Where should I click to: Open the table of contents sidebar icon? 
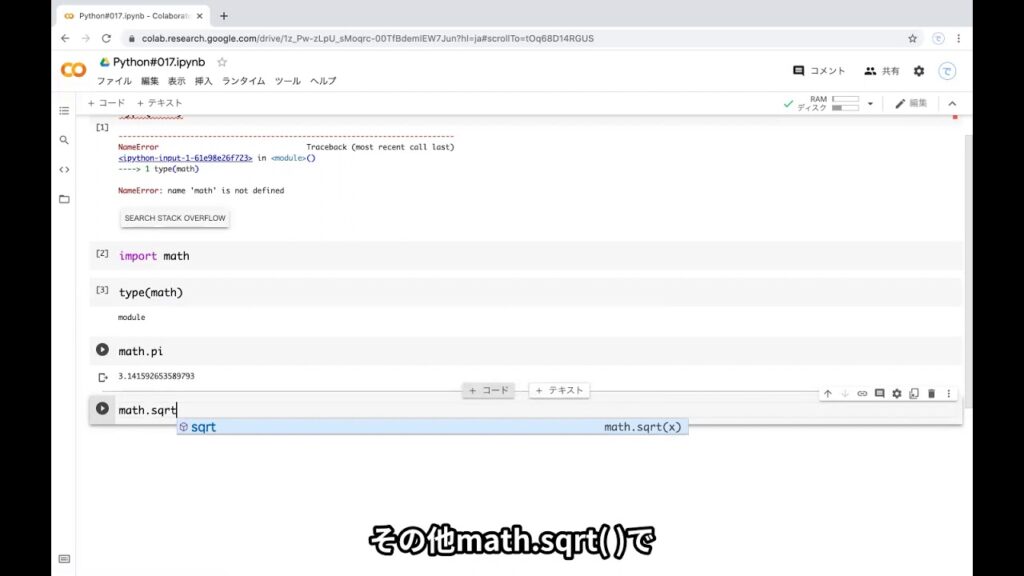tap(63, 110)
